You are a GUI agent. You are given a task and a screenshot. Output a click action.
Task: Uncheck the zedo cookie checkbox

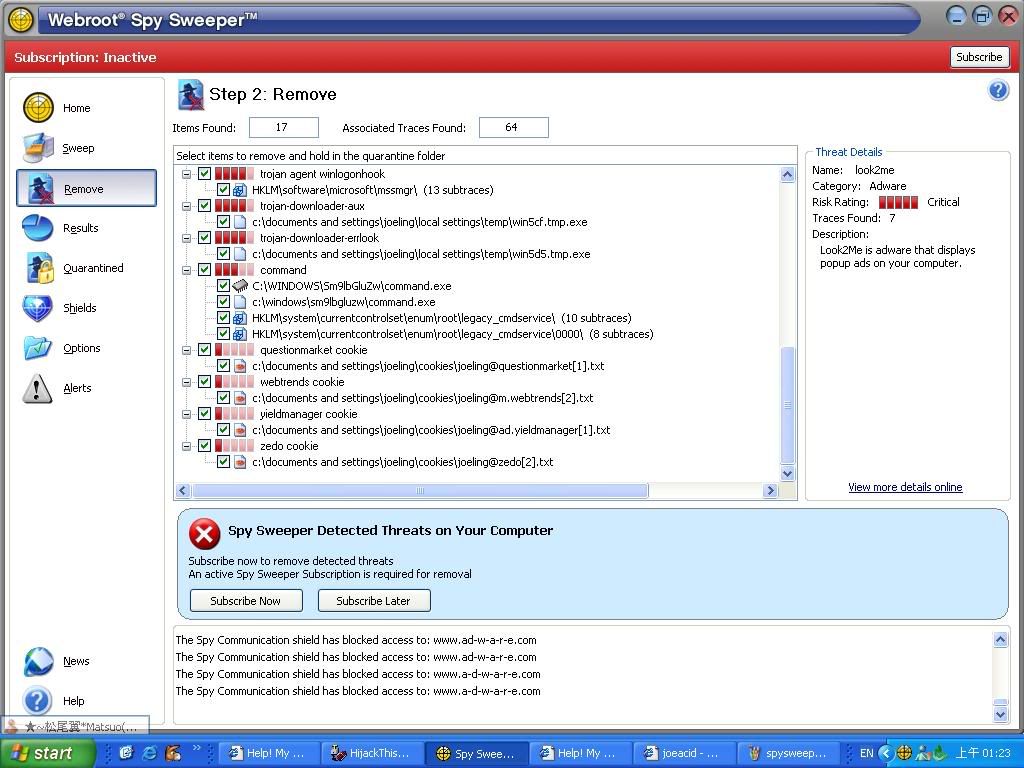(x=204, y=446)
